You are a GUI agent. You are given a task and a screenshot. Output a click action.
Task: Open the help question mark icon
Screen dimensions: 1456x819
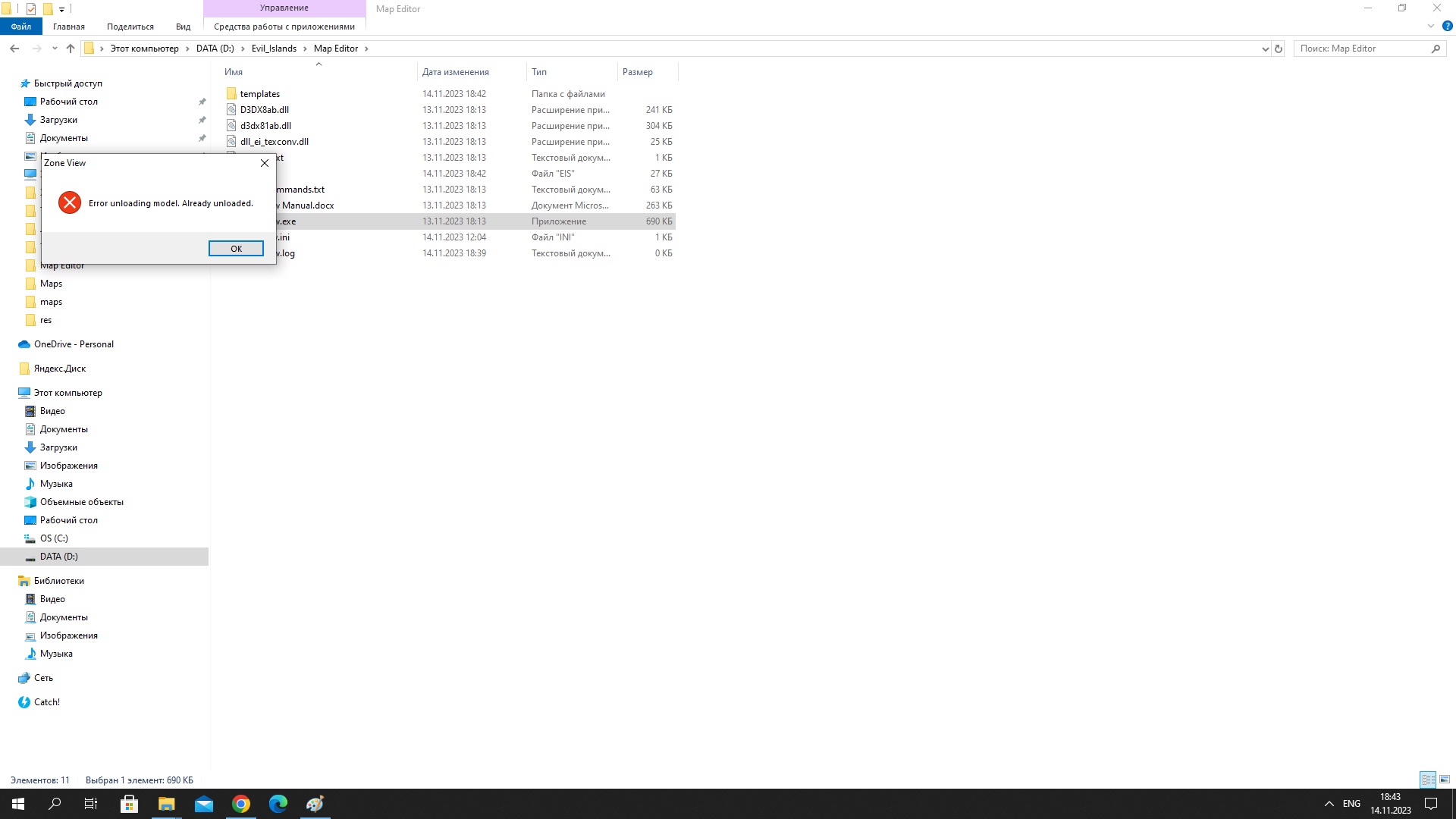click(x=1447, y=27)
